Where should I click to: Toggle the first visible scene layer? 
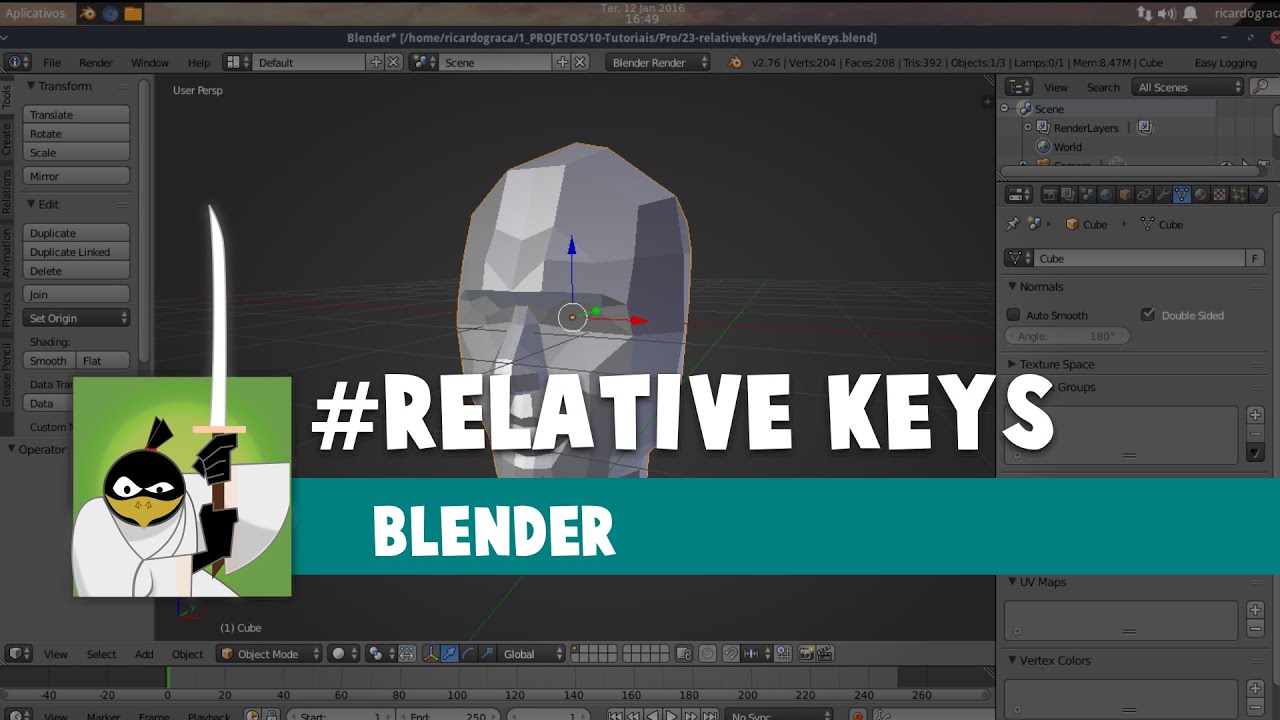574,650
